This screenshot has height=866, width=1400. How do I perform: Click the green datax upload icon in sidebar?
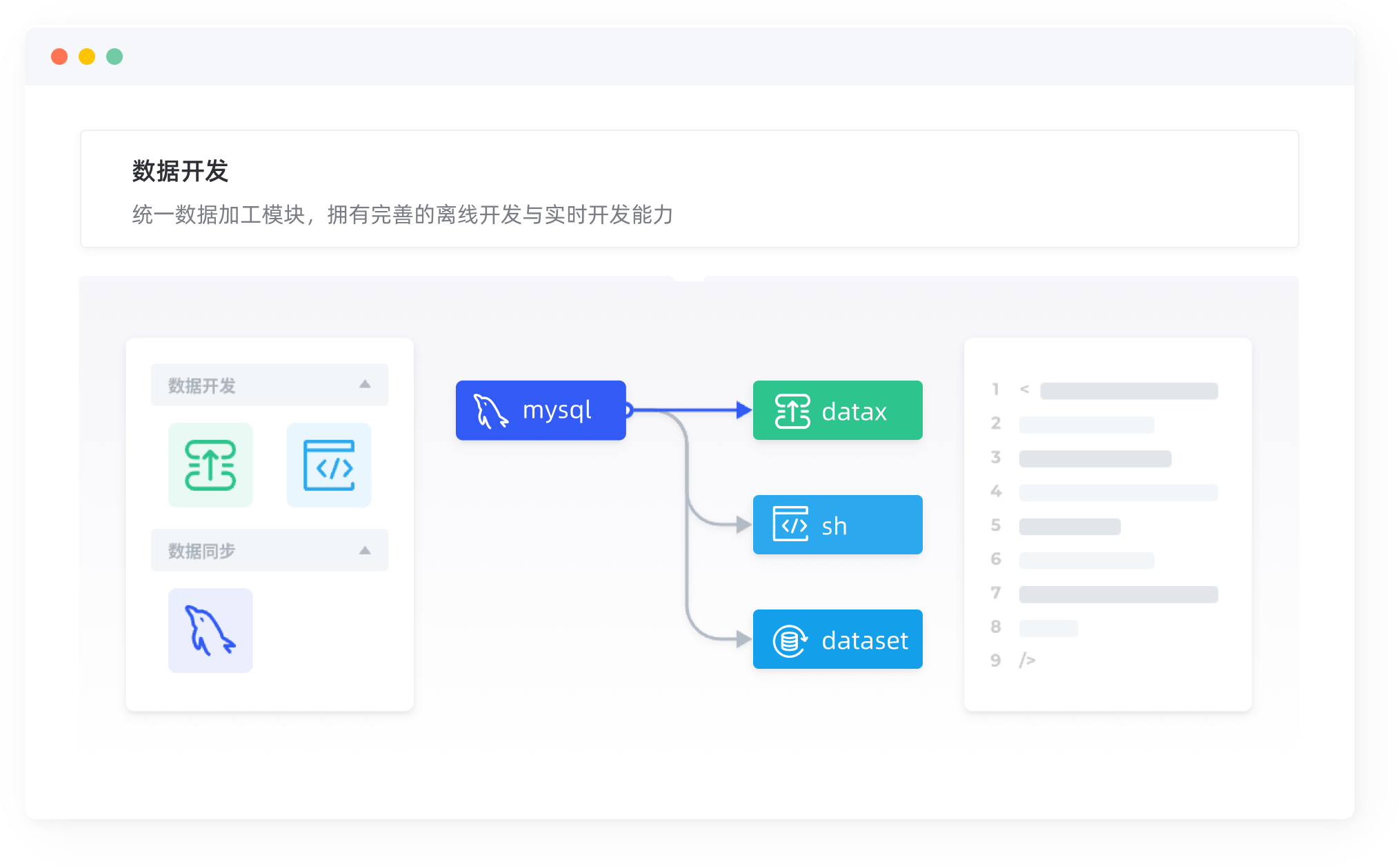click(210, 465)
